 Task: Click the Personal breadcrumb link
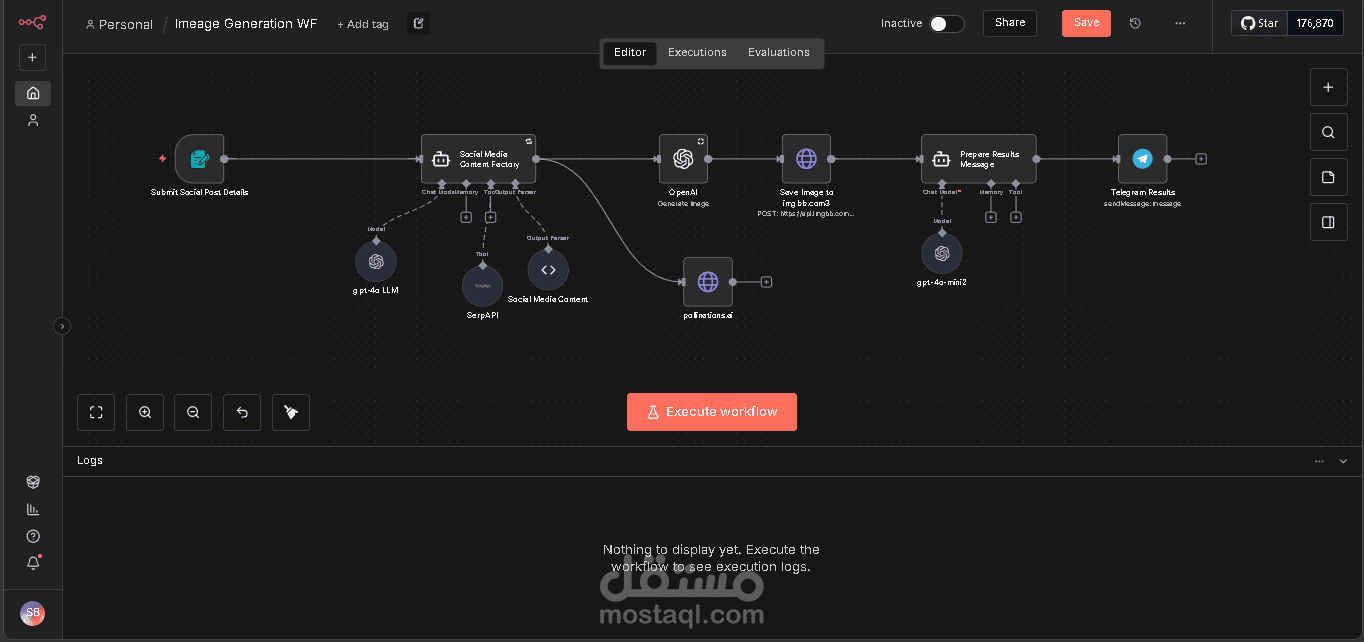click(119, 24)
